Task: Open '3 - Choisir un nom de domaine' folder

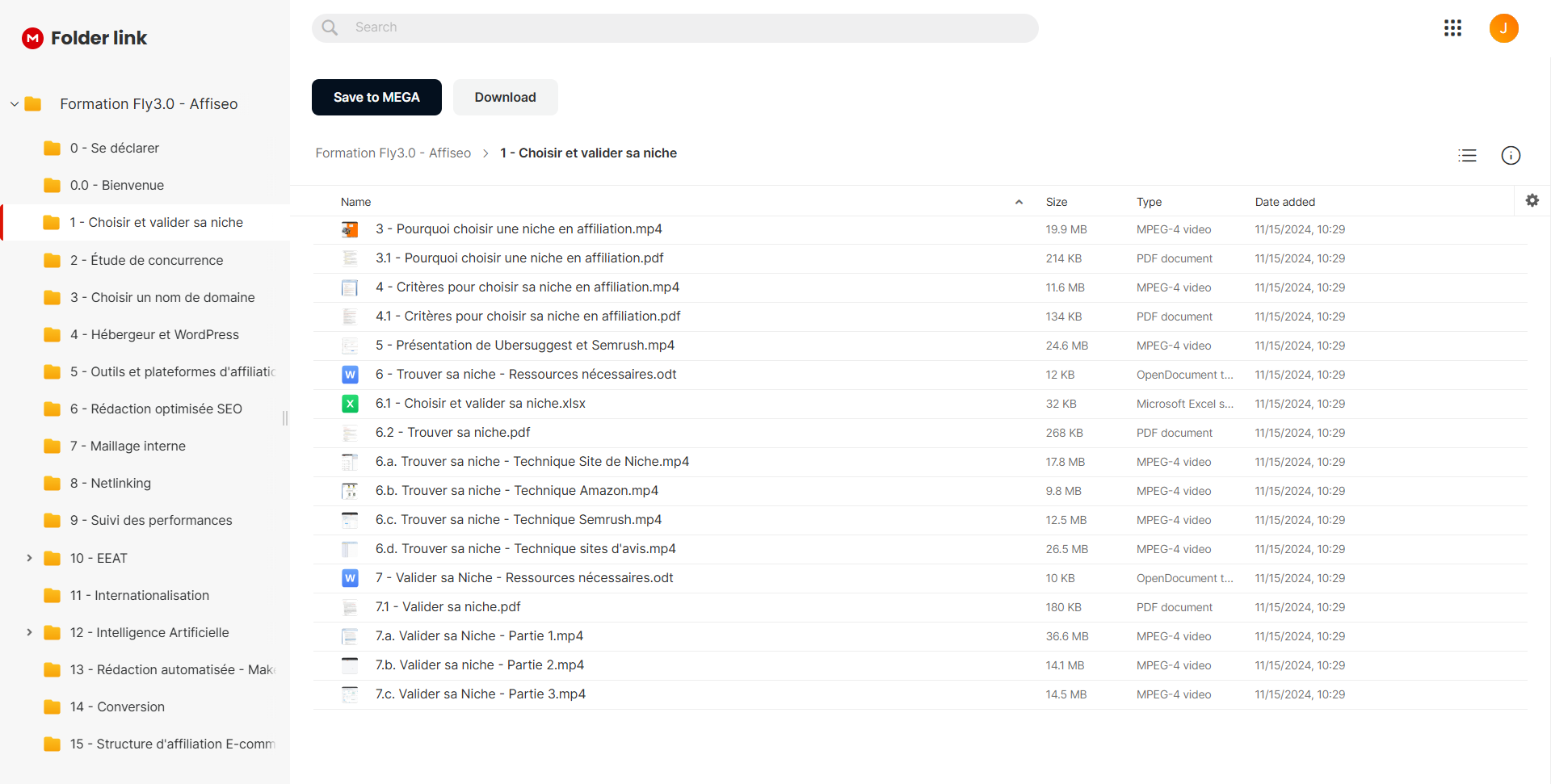Action: click(162, 297)
